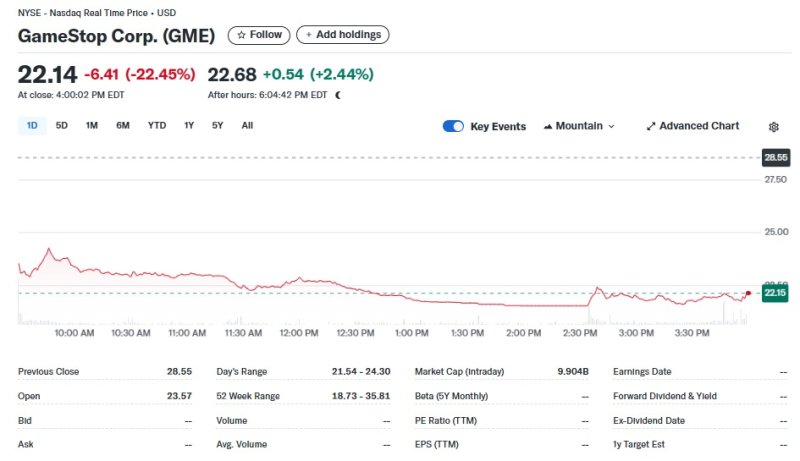Click the star icon in Follow
Screen dimensions: 800x461
coord(241,35)
